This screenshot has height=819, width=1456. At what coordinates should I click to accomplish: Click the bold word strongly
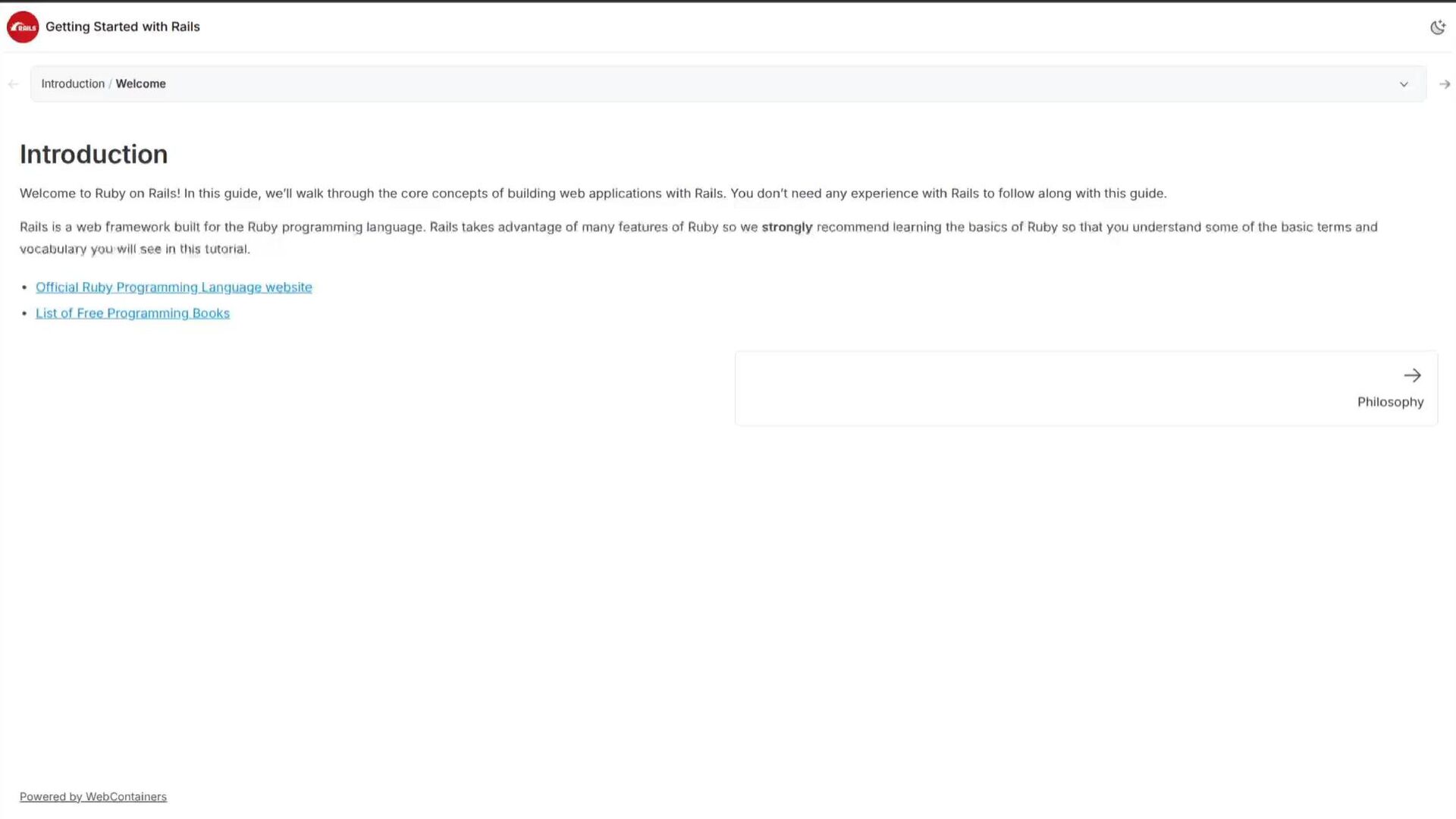[786, 227]
